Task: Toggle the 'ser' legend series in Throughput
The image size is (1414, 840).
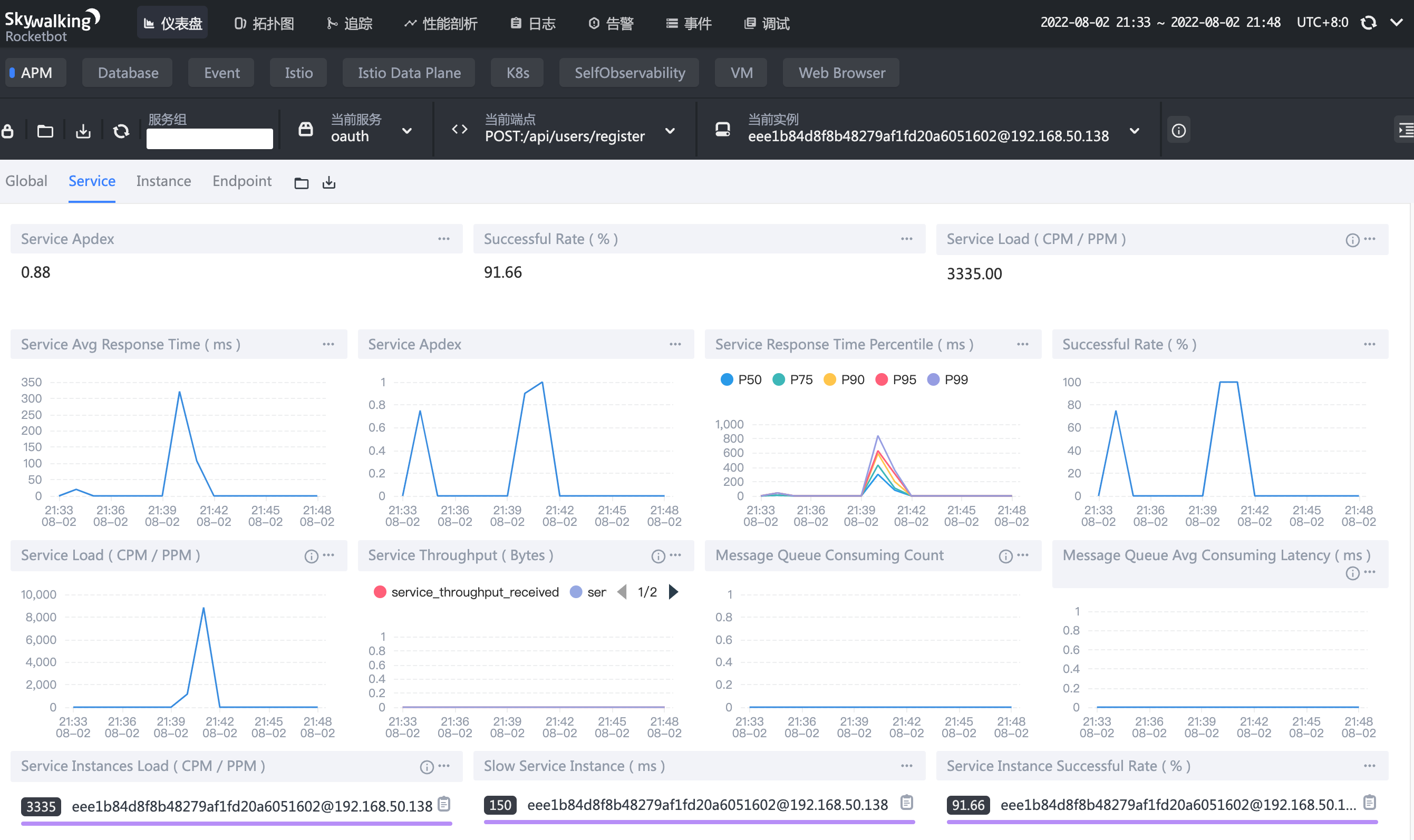Action: (x=588, y=592)
